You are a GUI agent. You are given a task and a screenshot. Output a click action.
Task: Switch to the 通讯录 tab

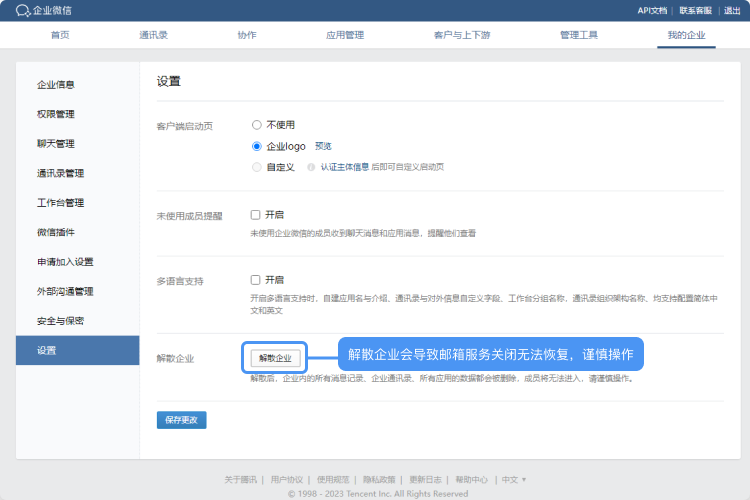(x=153, y=34)
